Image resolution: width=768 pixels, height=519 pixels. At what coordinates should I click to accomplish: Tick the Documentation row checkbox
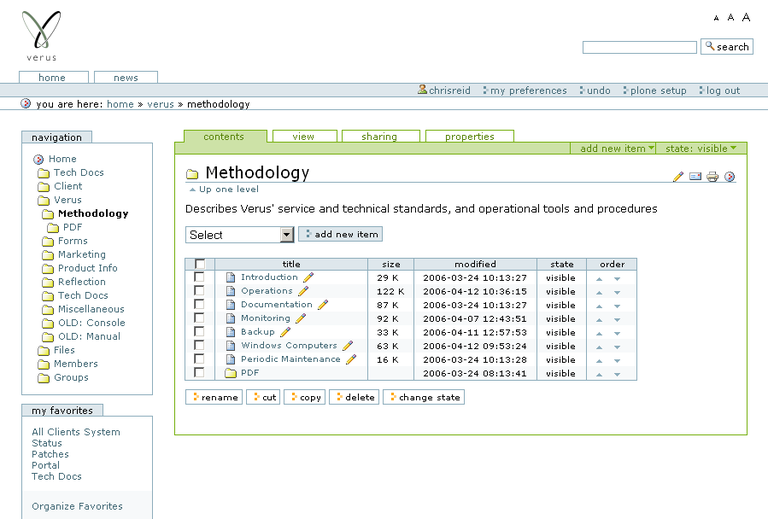point(199,305)
